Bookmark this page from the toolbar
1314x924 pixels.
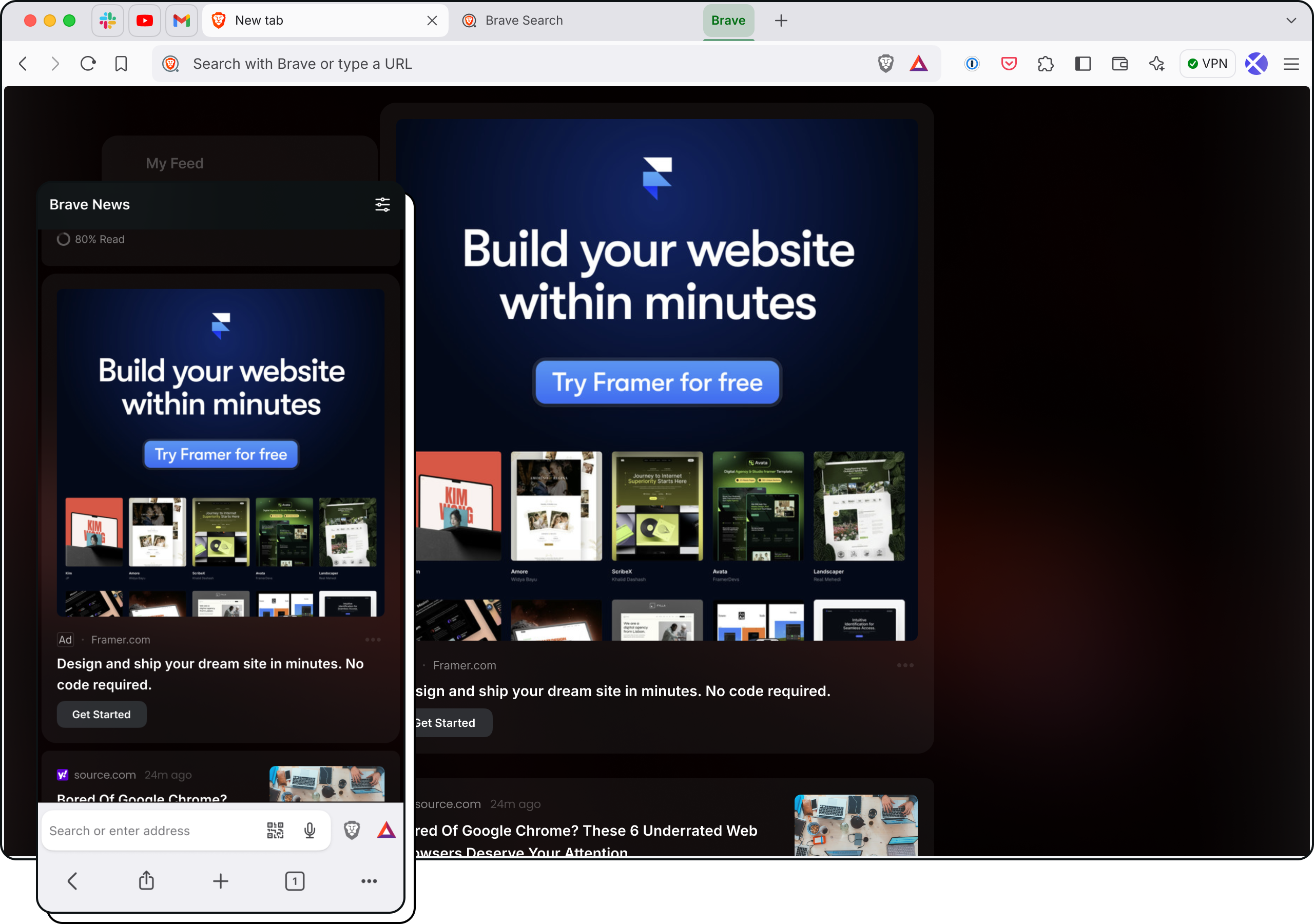(x=121, y=64)
